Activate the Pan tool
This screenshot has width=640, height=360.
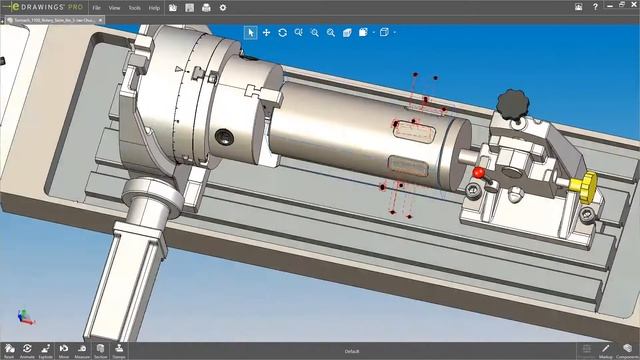[267, 33]
